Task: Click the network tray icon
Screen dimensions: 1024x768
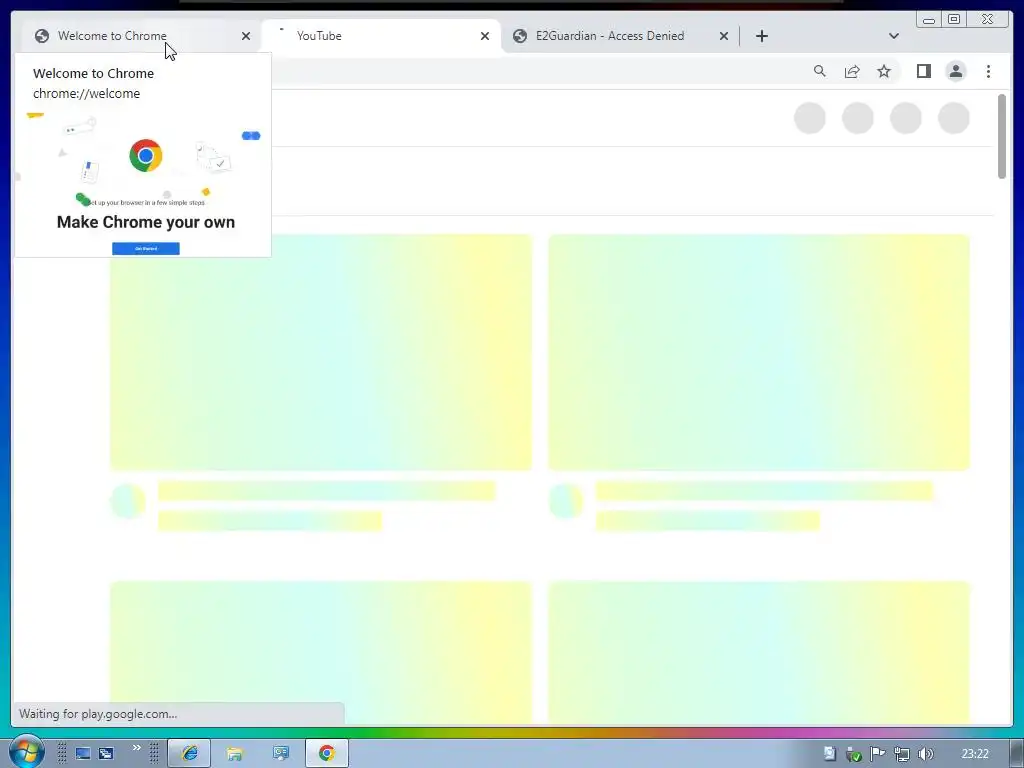Action: point(901,754)
